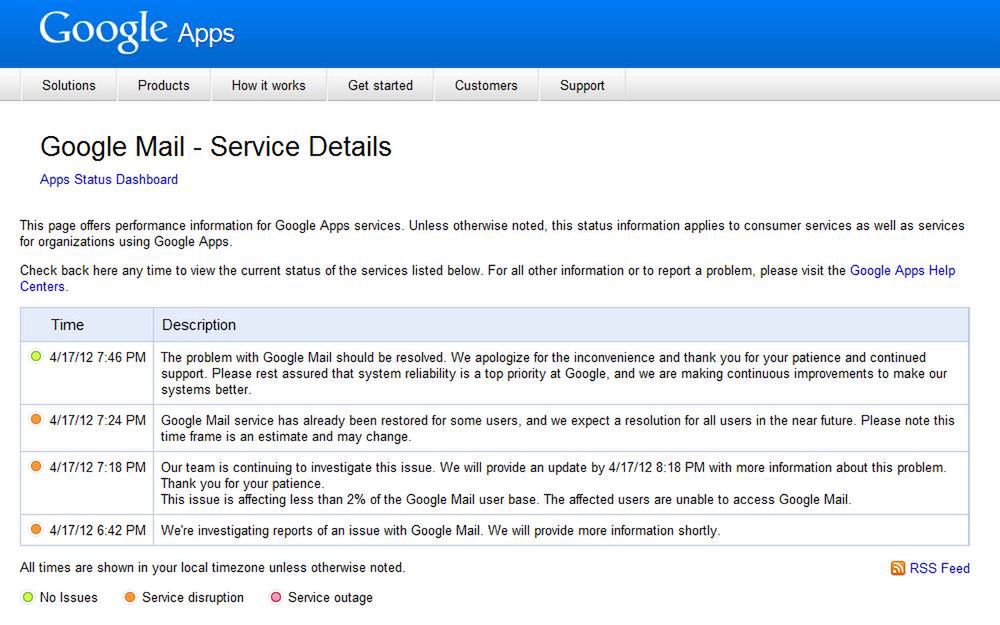The image size is (1000, 625).
Task: Go to How it works
Action: coord(268,85)
